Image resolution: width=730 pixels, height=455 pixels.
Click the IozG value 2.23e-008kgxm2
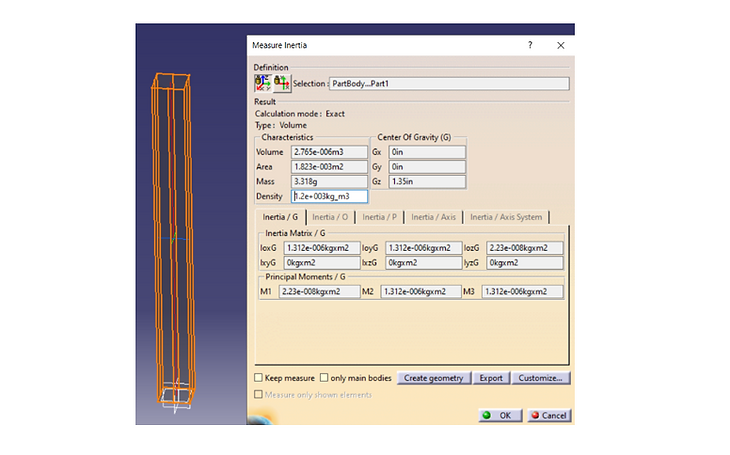(x=525, y=248)
